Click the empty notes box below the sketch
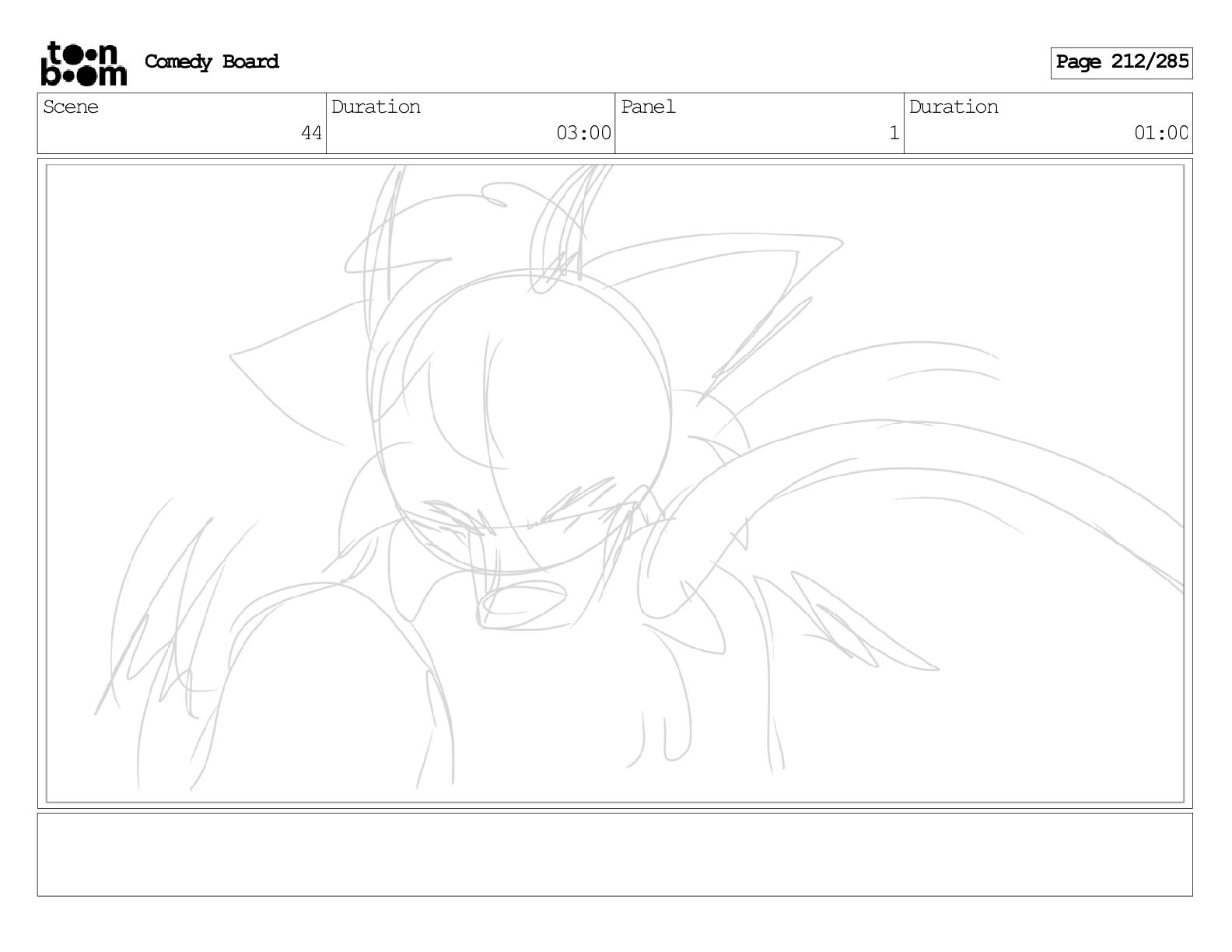 [615, 855]
